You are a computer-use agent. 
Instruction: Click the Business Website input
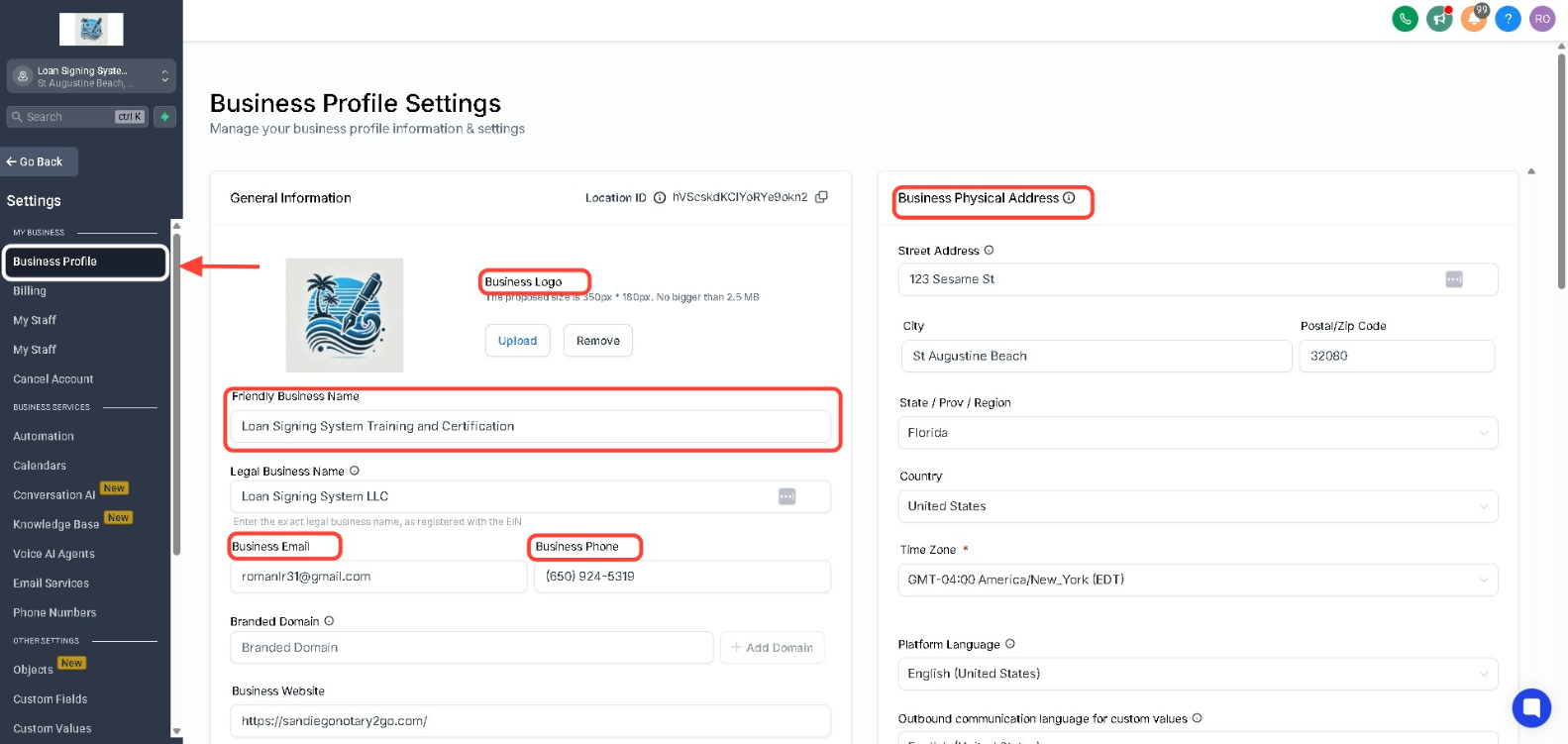tap(530, 721)
